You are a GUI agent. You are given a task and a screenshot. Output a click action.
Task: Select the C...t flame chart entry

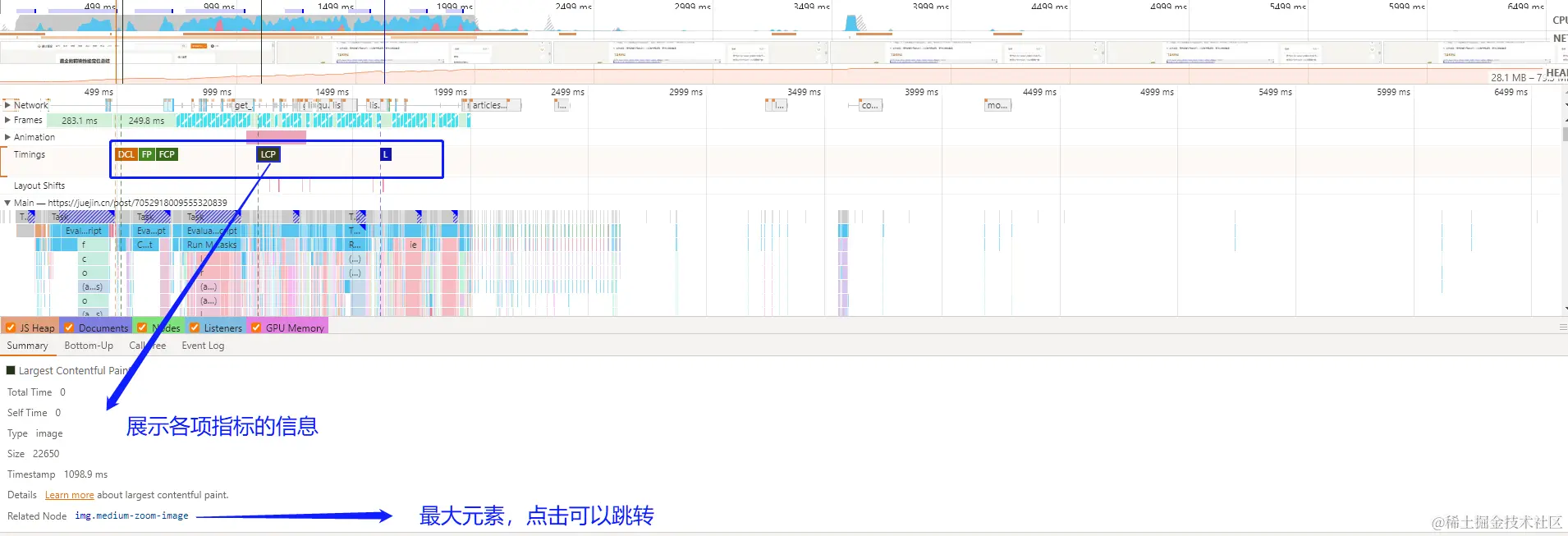click(x=145, y=245)
